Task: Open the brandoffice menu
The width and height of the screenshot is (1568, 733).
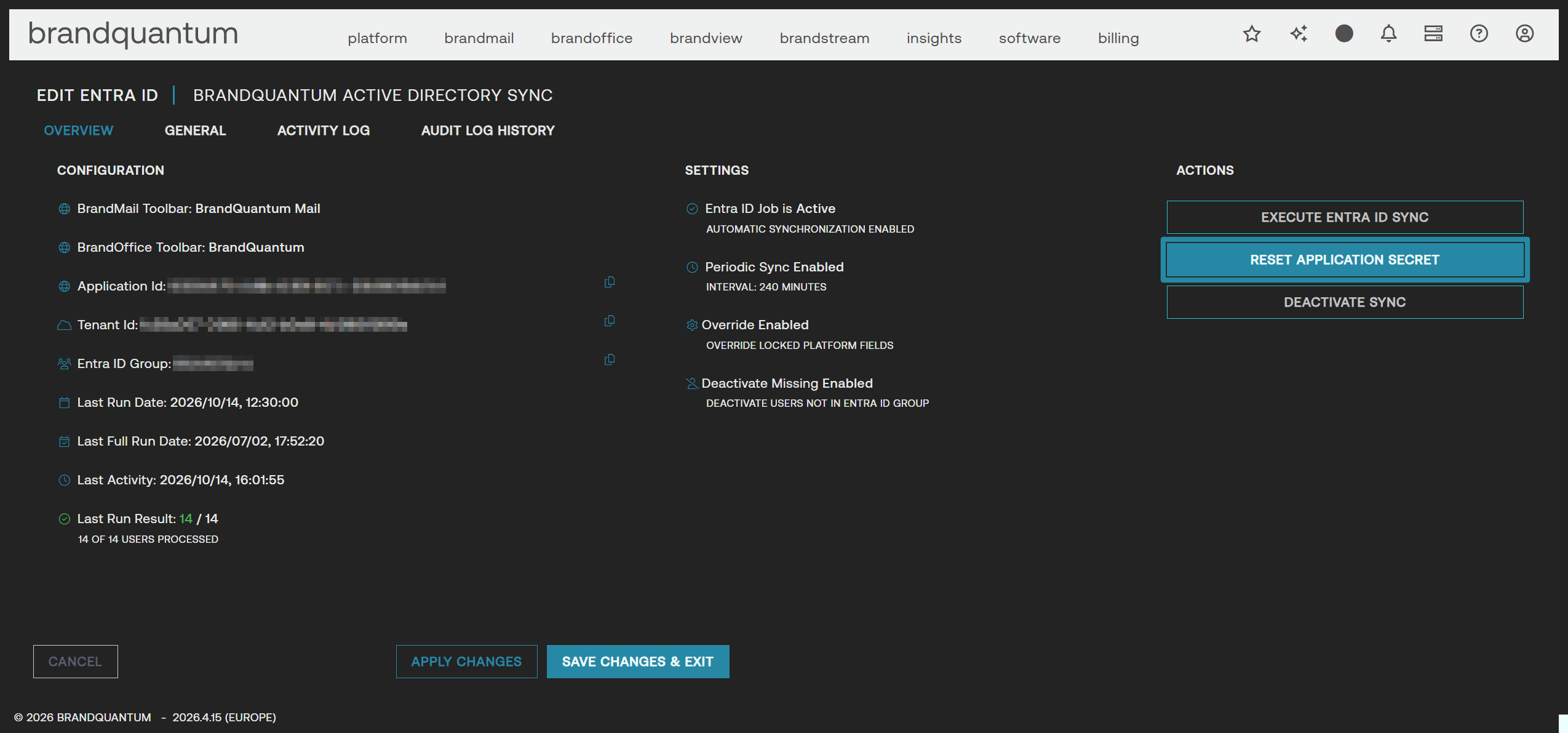Action: pyautogui.click(x=592, y=38)
